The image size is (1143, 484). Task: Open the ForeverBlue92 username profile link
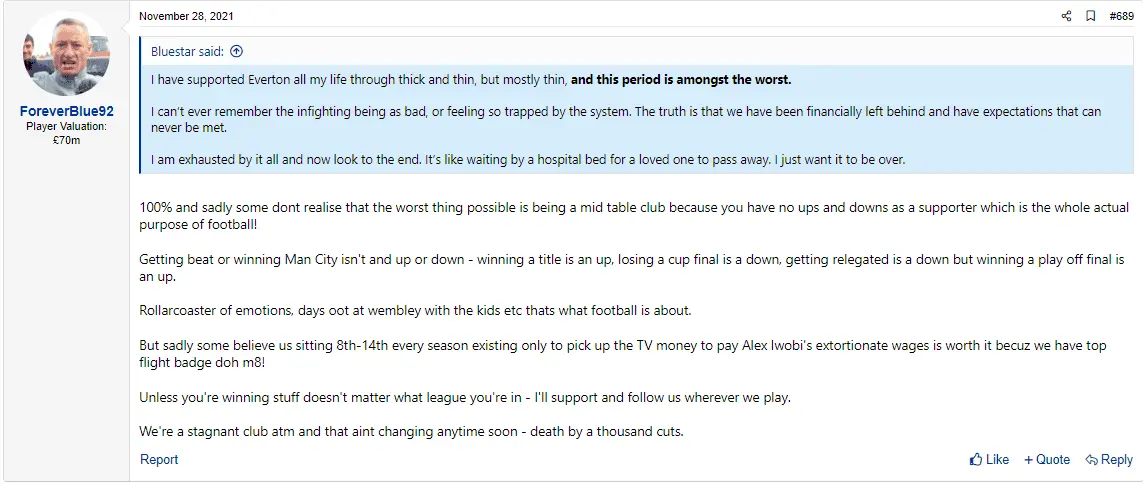(x=66, y=112)
